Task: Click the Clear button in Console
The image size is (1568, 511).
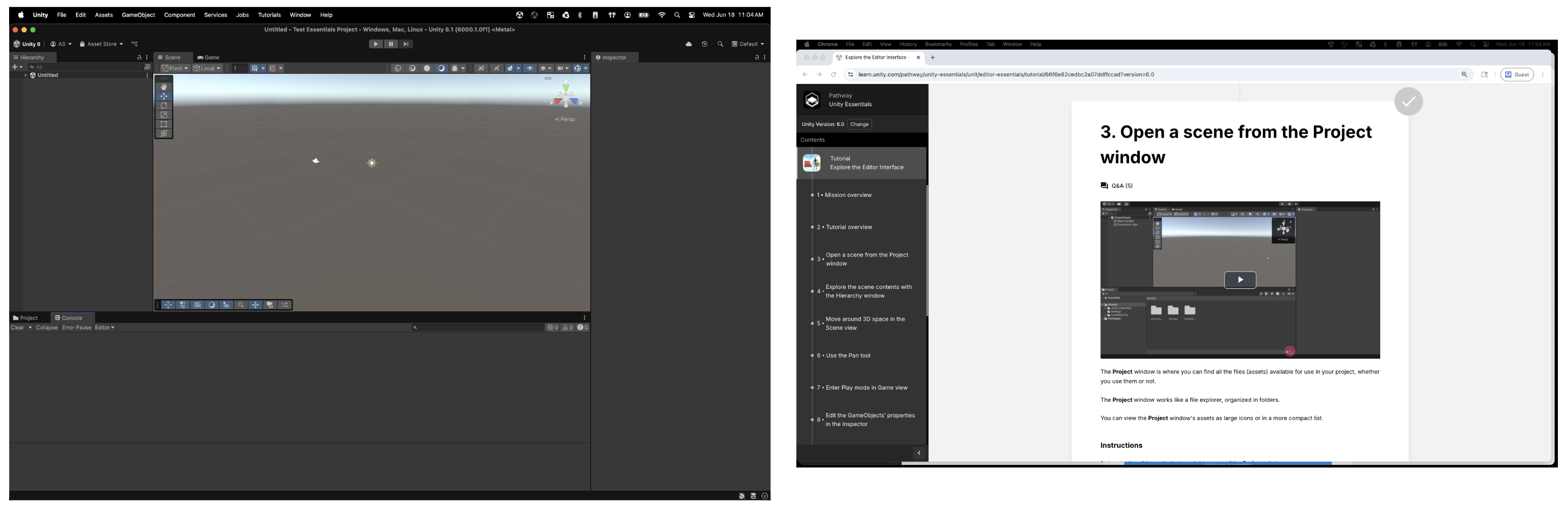Action: 18,327
